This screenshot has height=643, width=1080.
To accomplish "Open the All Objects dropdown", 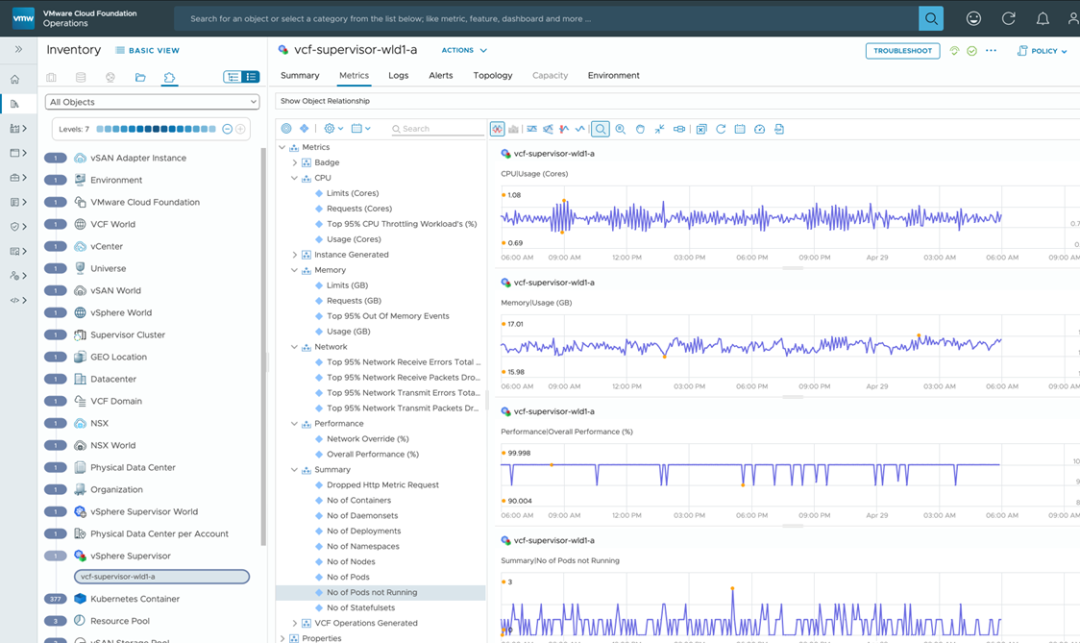I will 152,102.
